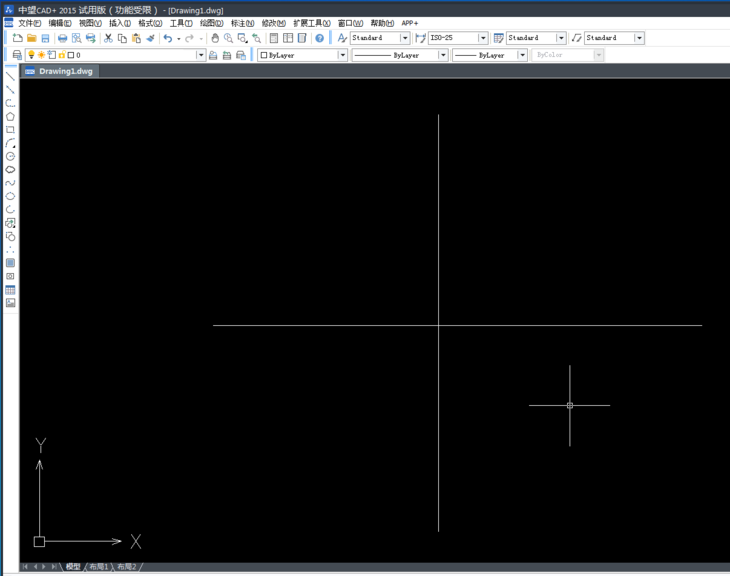Open the layer name dropdown list

coord(200,55)
